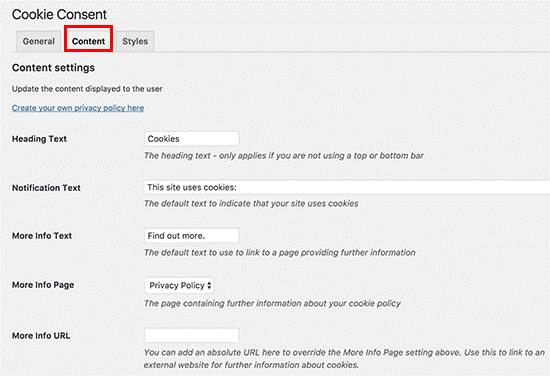Click the Update the content displayed description
The width and height of the screenshot is (550, 376).
(x=87, y=89)
